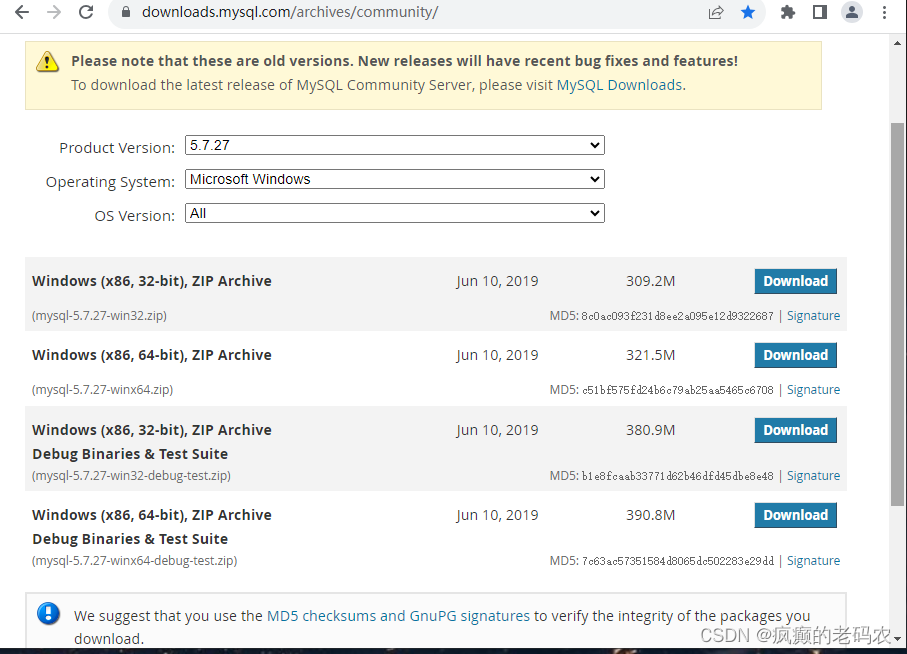
Task: Open Signature for mysql-5.7.27-winx64.zip
Action: (x=813, y=390)
